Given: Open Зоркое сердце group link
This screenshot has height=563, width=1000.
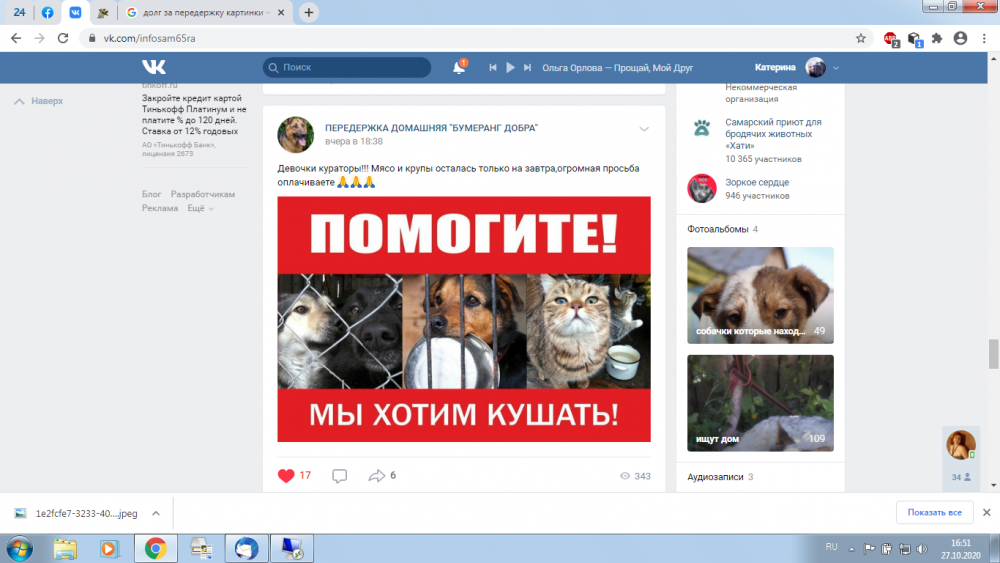Looking at the screenshot, I should tap(757, 182).
